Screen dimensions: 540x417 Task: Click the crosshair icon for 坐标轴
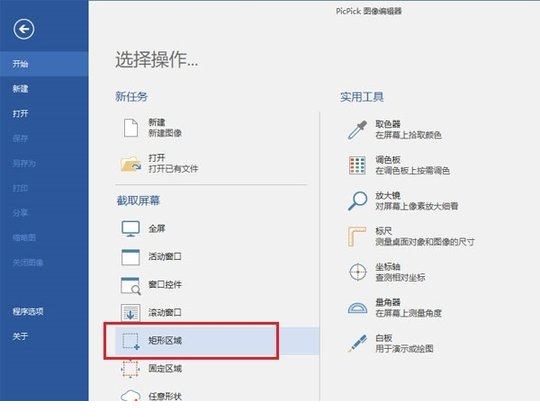(358, 272)
